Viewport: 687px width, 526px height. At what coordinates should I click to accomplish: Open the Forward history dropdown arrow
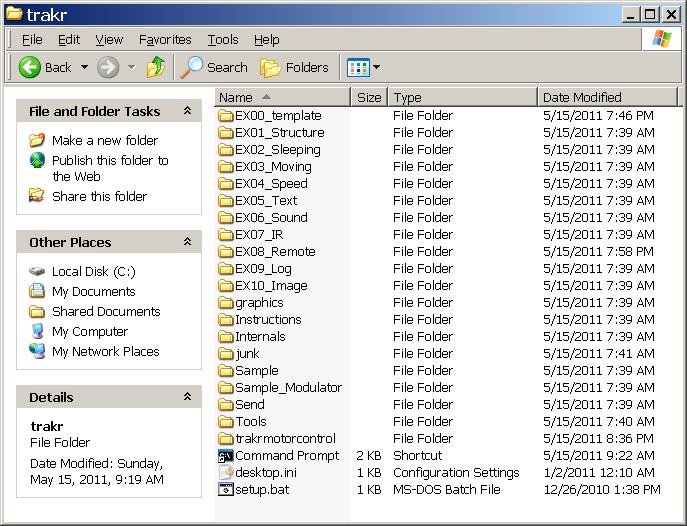(x=131, y=67)
